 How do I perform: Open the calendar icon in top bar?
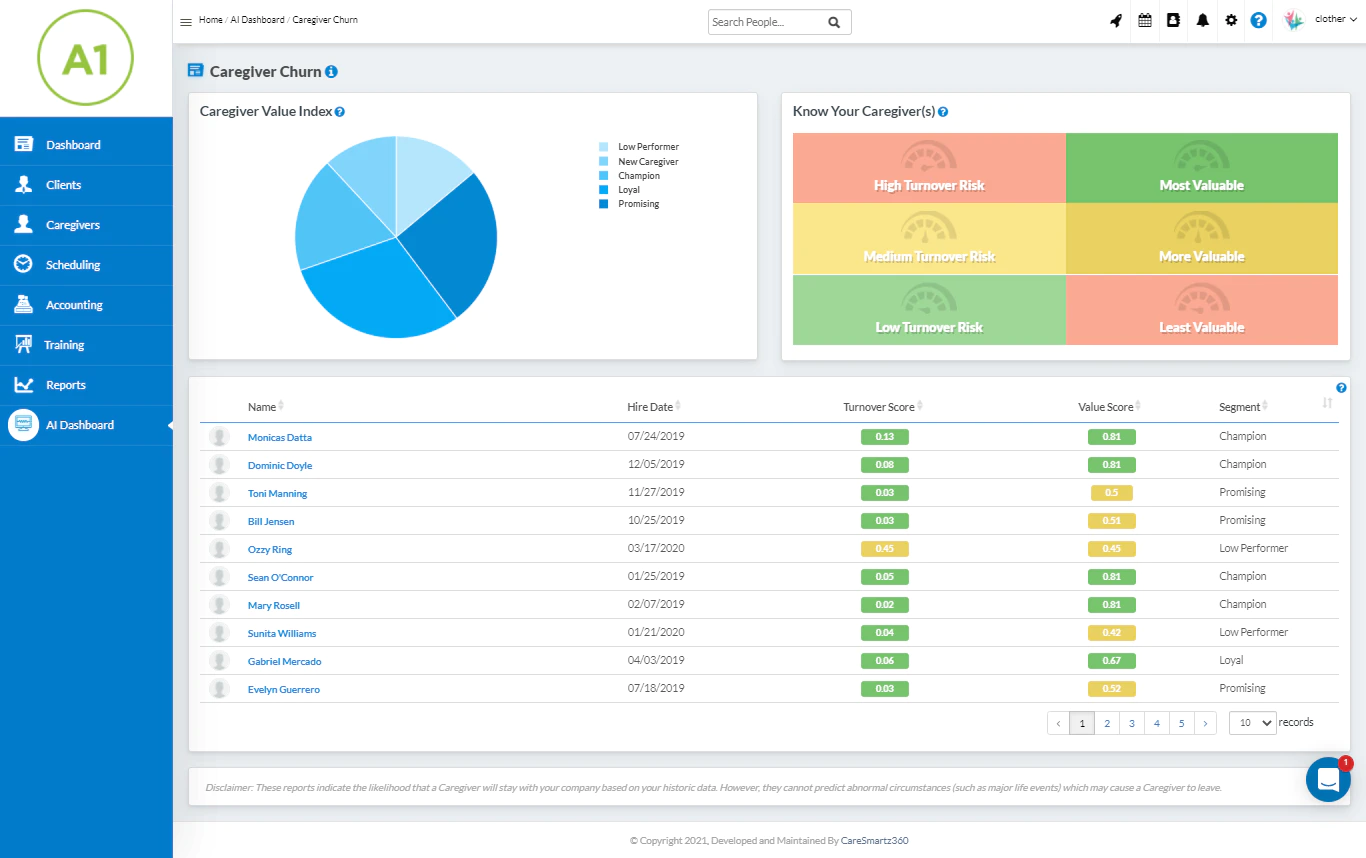coord(1145,20)
